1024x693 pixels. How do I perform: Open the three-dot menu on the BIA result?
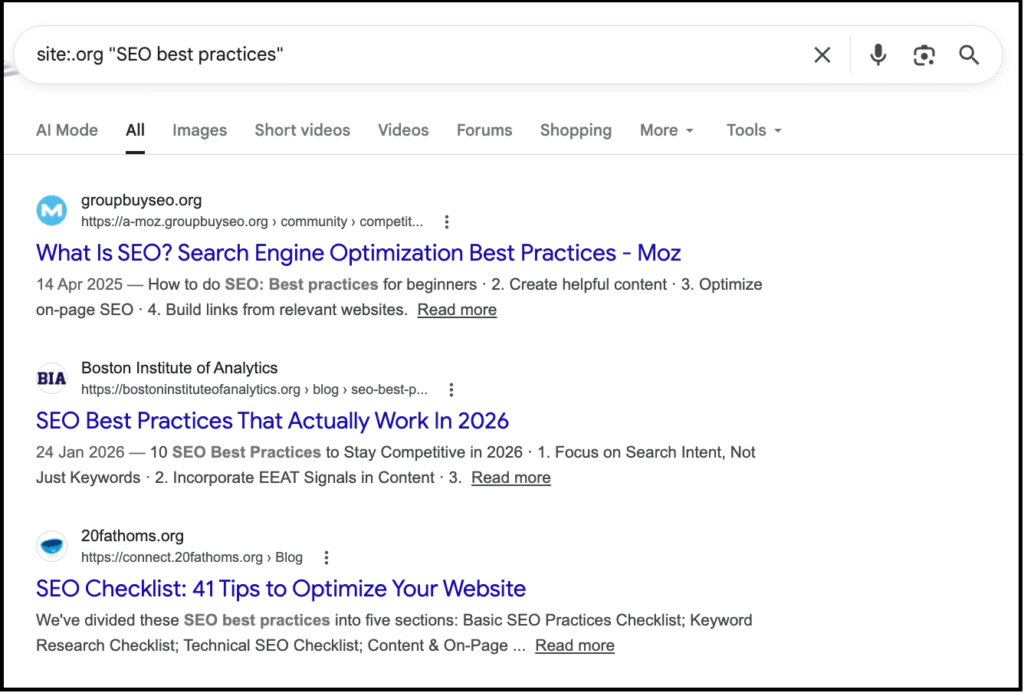(452, 389)
